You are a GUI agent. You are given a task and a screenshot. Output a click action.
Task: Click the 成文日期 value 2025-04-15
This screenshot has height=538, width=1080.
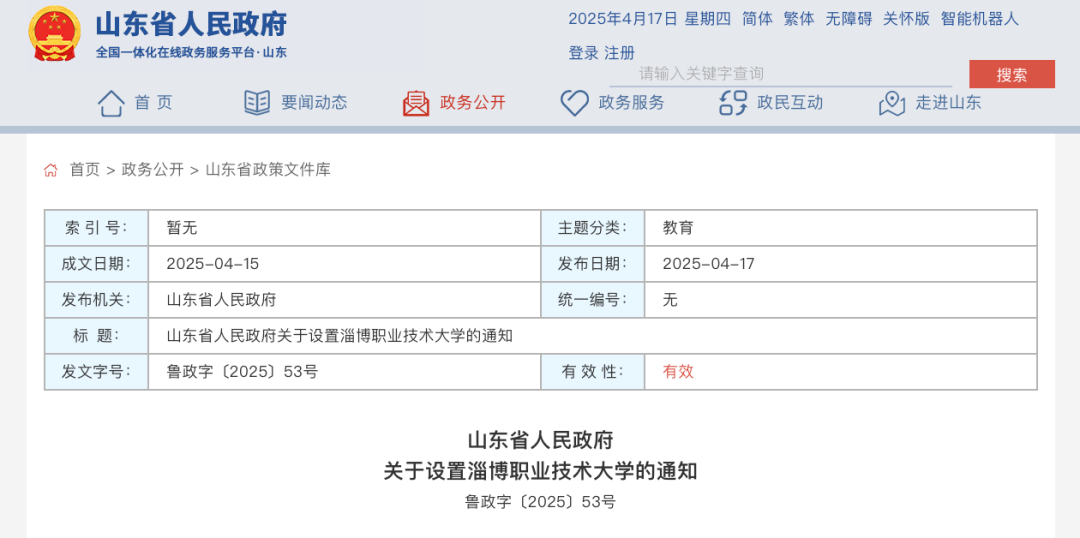click(213, 264)
